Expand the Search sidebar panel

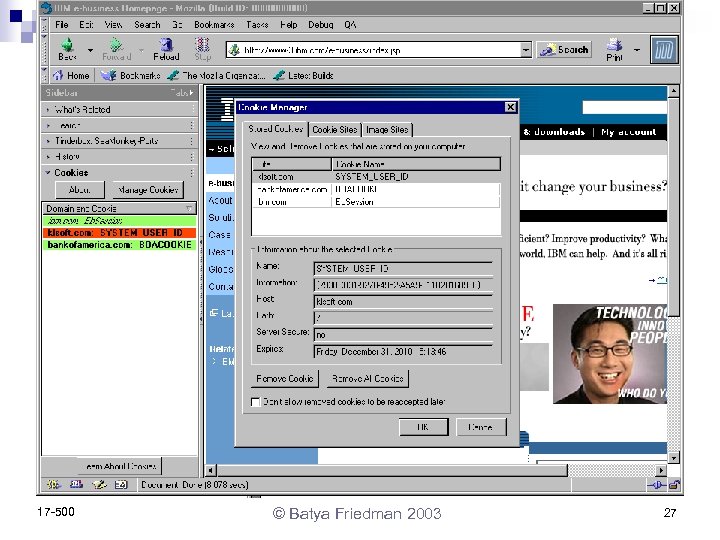tap(118, 125)
